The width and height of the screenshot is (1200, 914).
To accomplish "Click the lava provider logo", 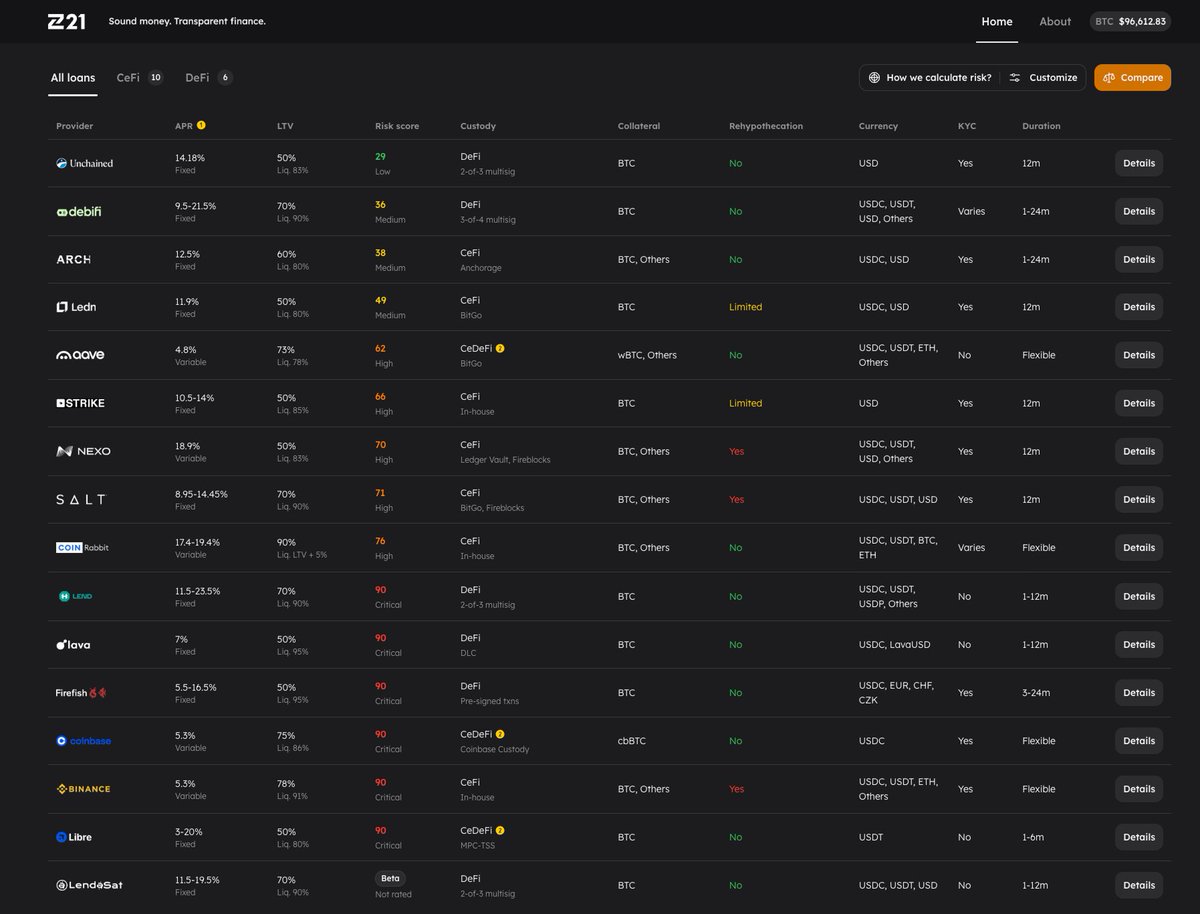I will click(x=73, y=644).
